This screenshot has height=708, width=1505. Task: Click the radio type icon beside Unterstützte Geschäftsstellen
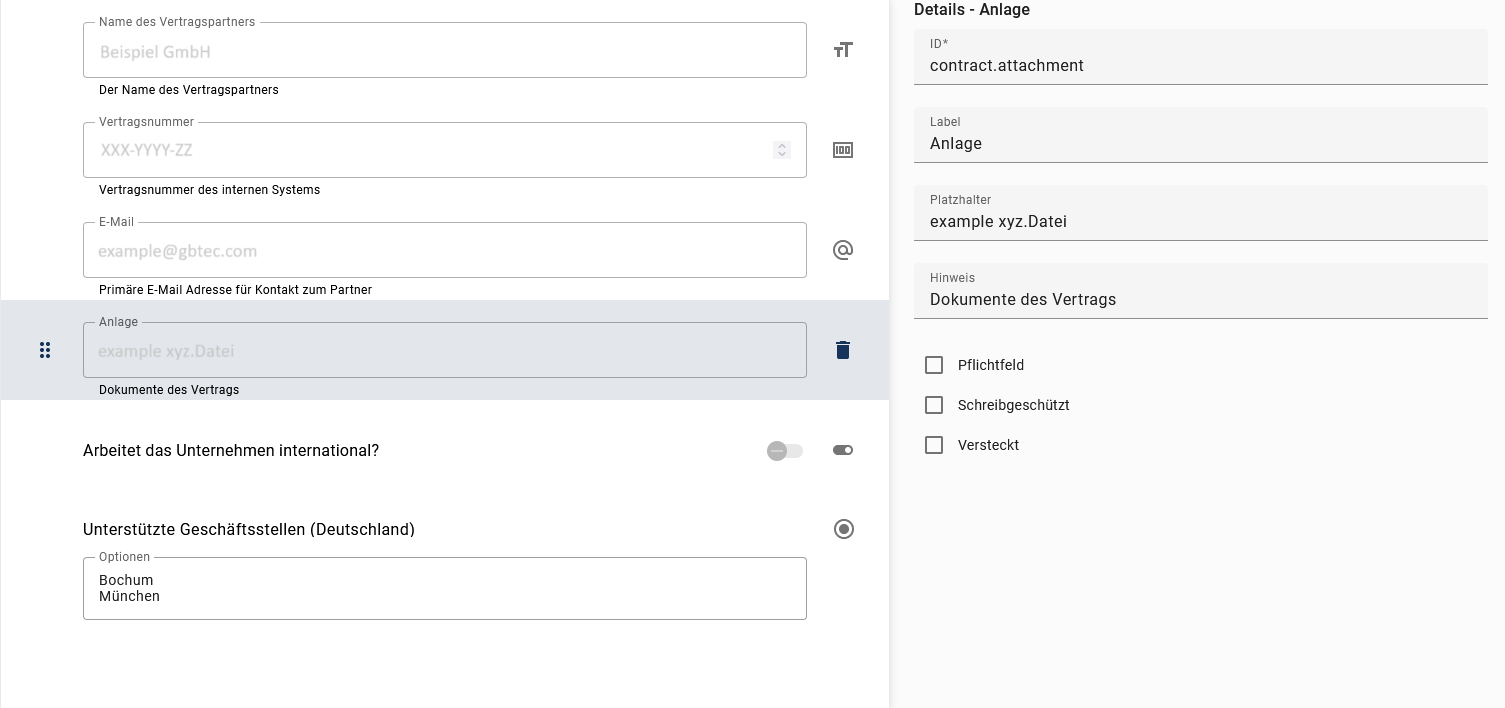pyautogui.click(x=844, y=529)
